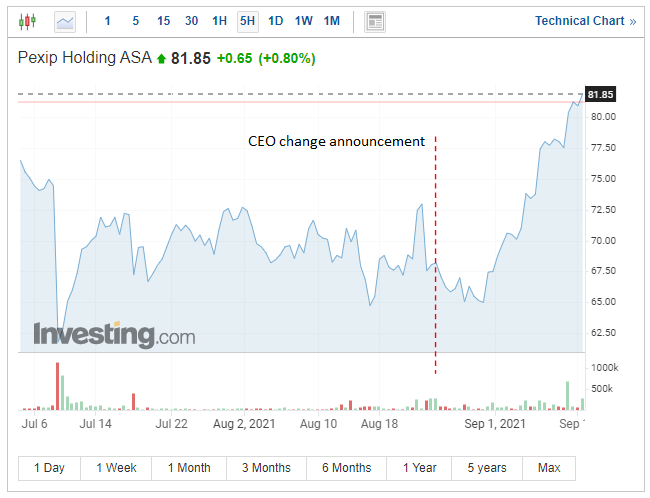Viewport: 650px width, 498px height.
Task: Click the 1000k volume axis label
Action: click(x=604, y=368)
